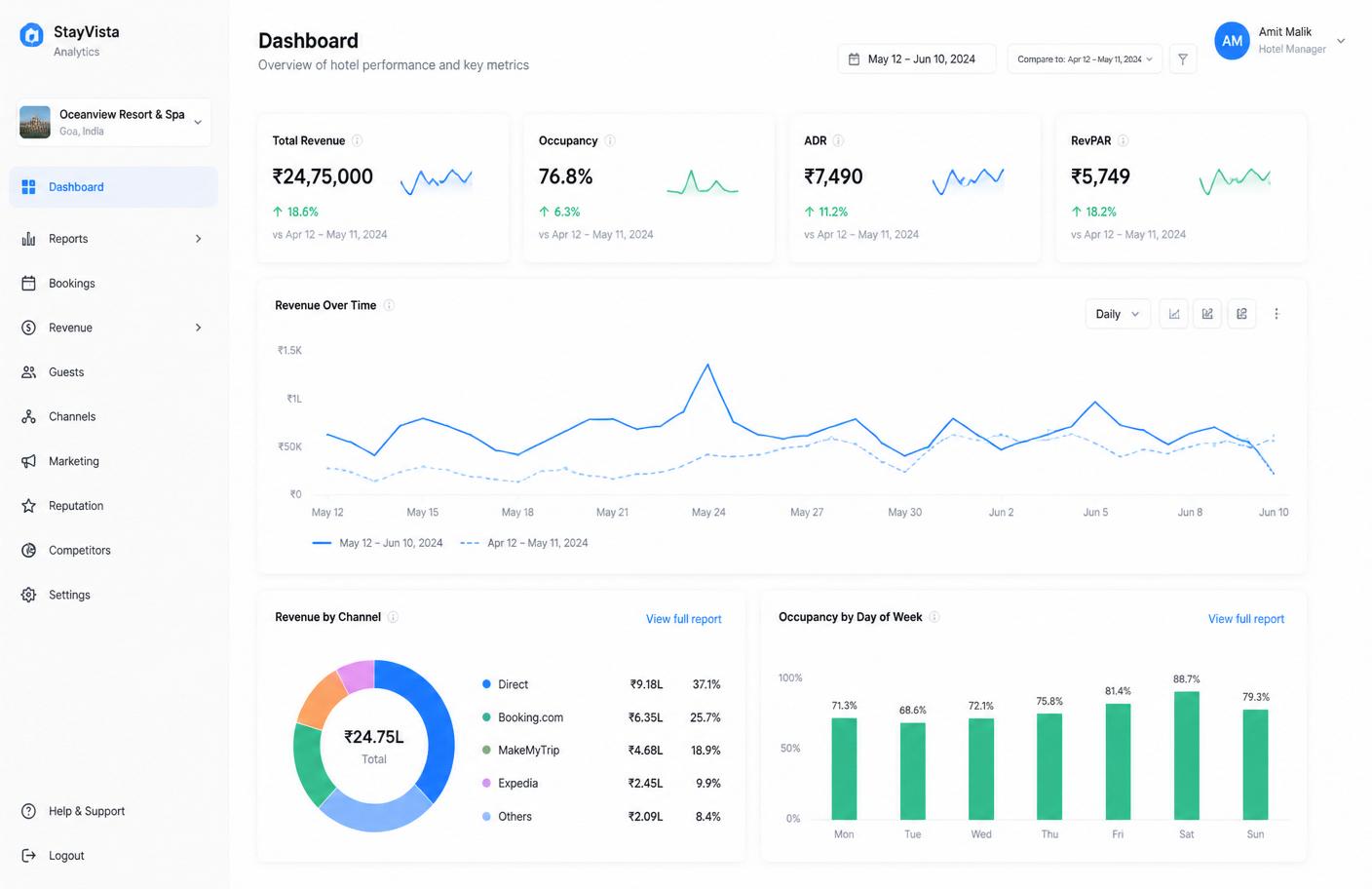
Task: Click the Saturday occupancy bar
Action: pyautogui.click(x=1186, y=755)
